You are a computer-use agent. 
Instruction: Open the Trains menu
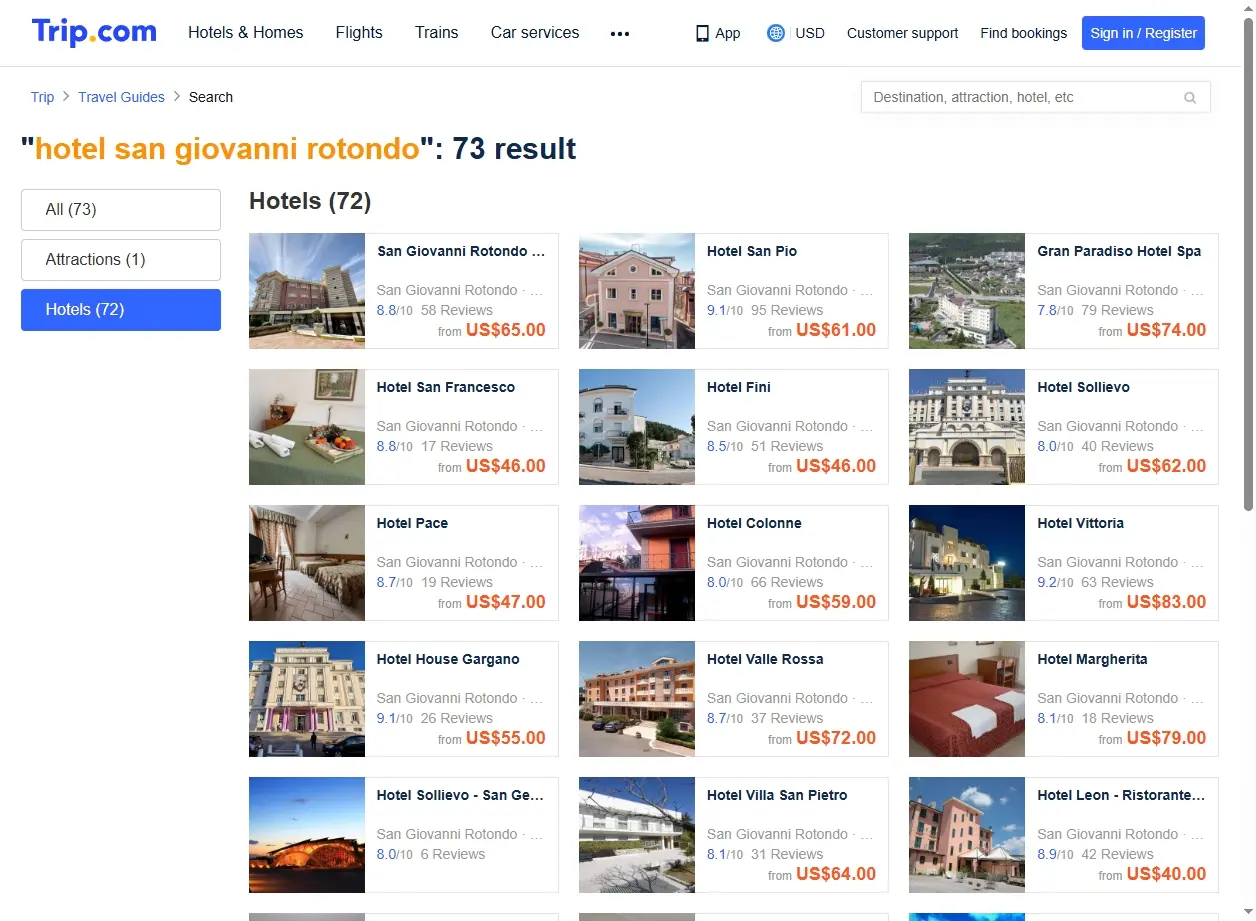pyautogui.click(x=437, y=33)
